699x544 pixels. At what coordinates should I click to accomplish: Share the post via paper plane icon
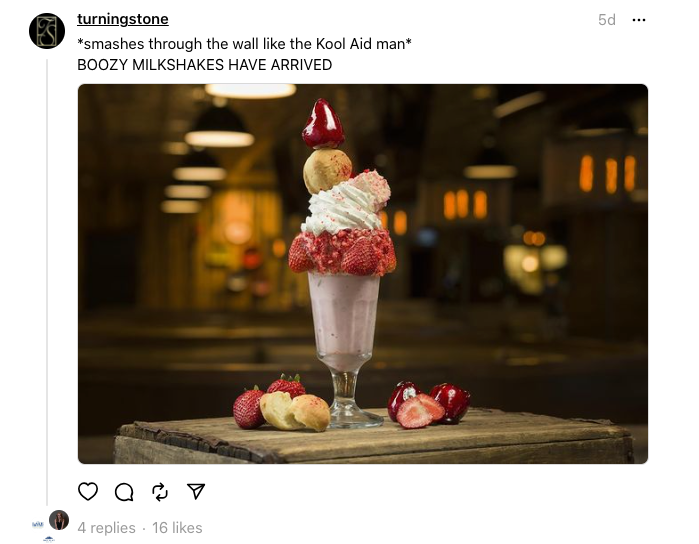point(196,491)
